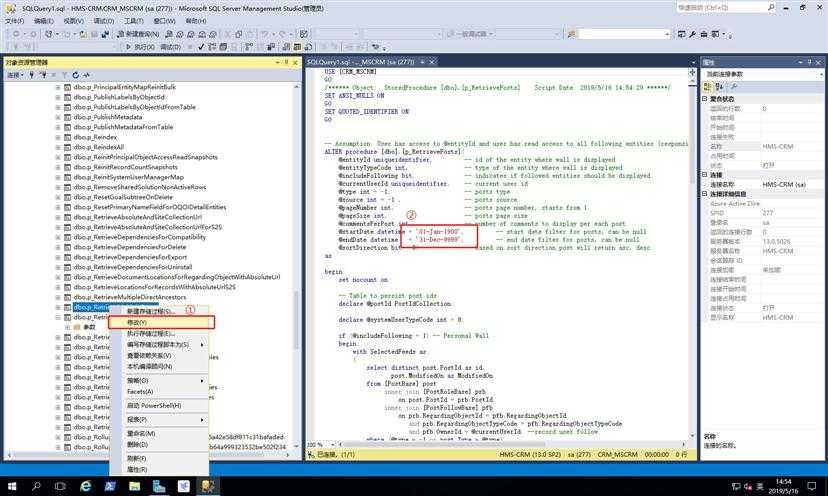
Task: Click the editor split window handle
Action: pyautogui.click(x=692, y=72)
